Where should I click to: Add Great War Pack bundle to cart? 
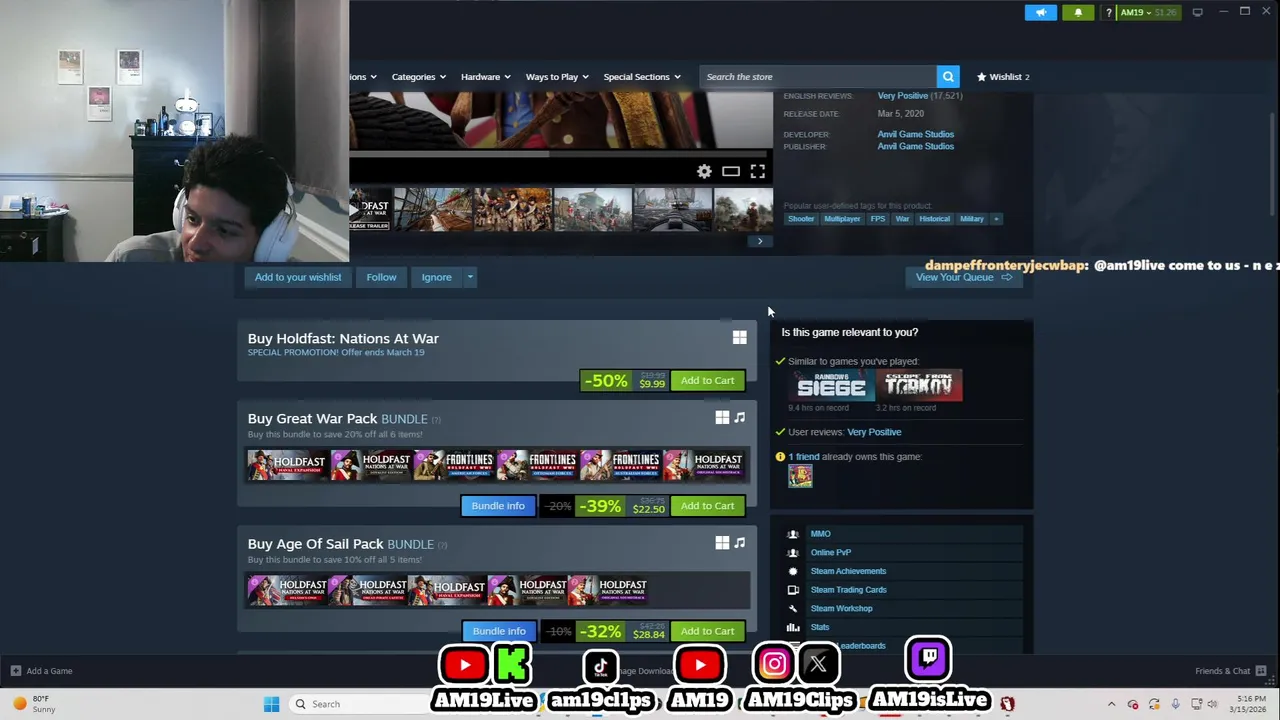(x=707, y=506)
